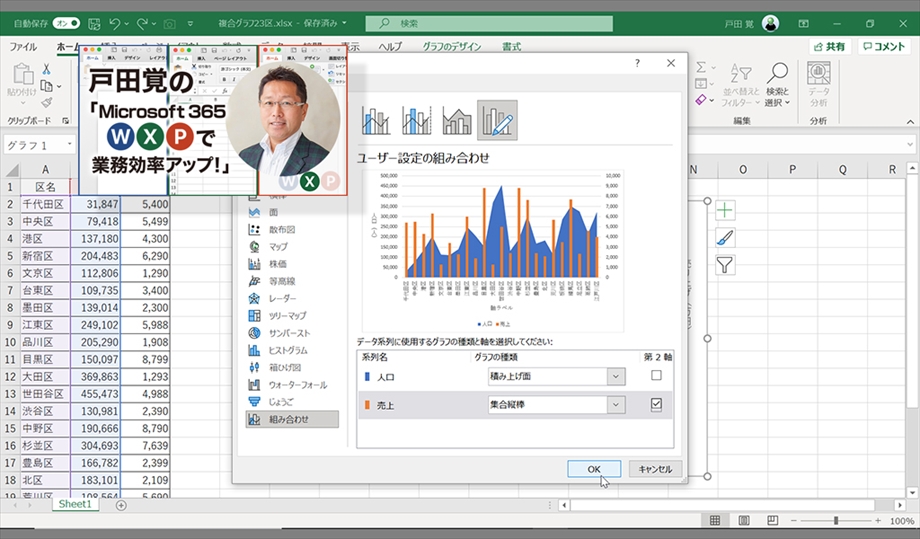Click the dialog help question mark
This screenshot has width=920, height=539.
coord(637,63)
